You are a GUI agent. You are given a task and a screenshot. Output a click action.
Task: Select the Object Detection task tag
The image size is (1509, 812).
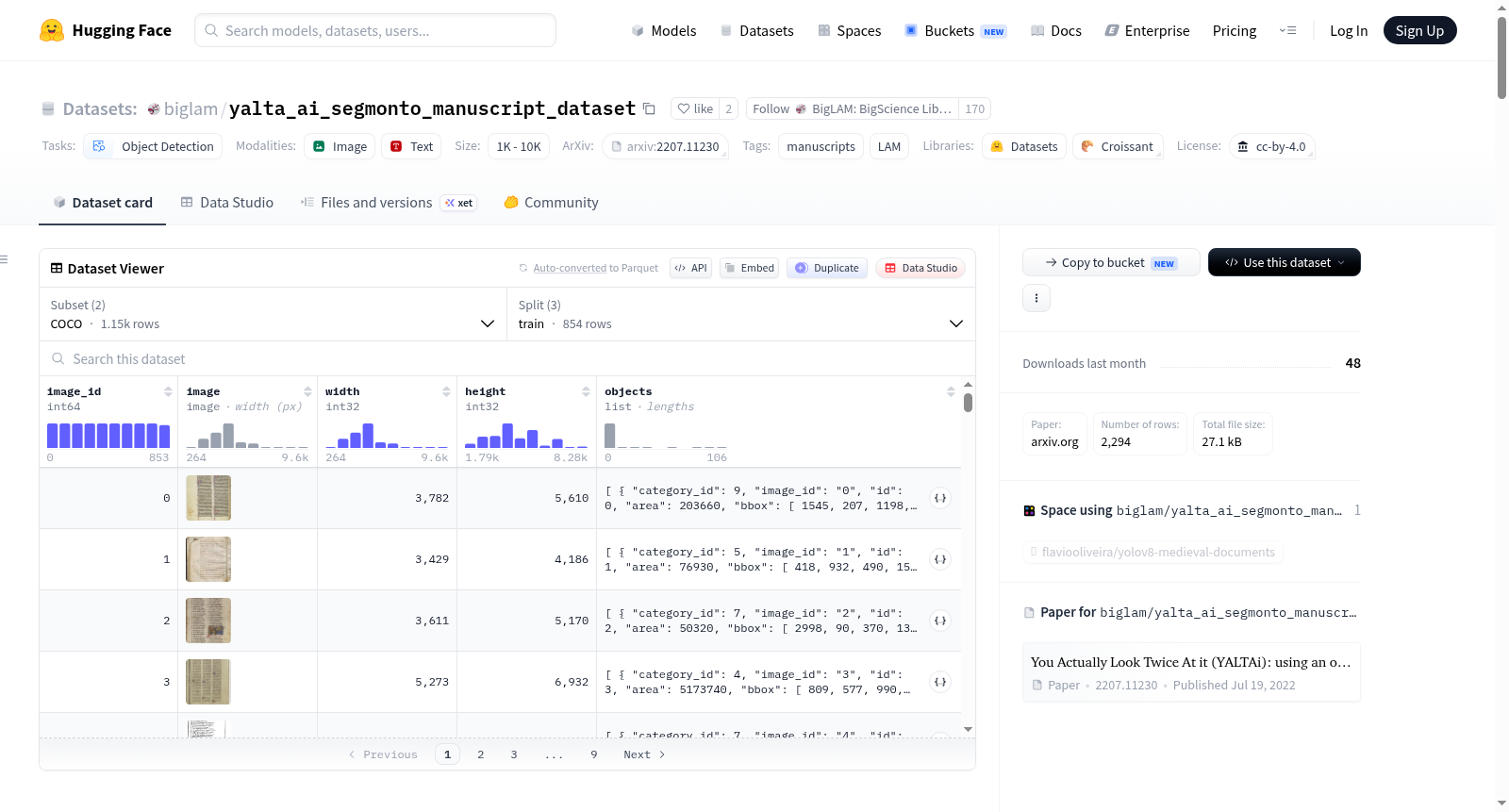point(154,146)
